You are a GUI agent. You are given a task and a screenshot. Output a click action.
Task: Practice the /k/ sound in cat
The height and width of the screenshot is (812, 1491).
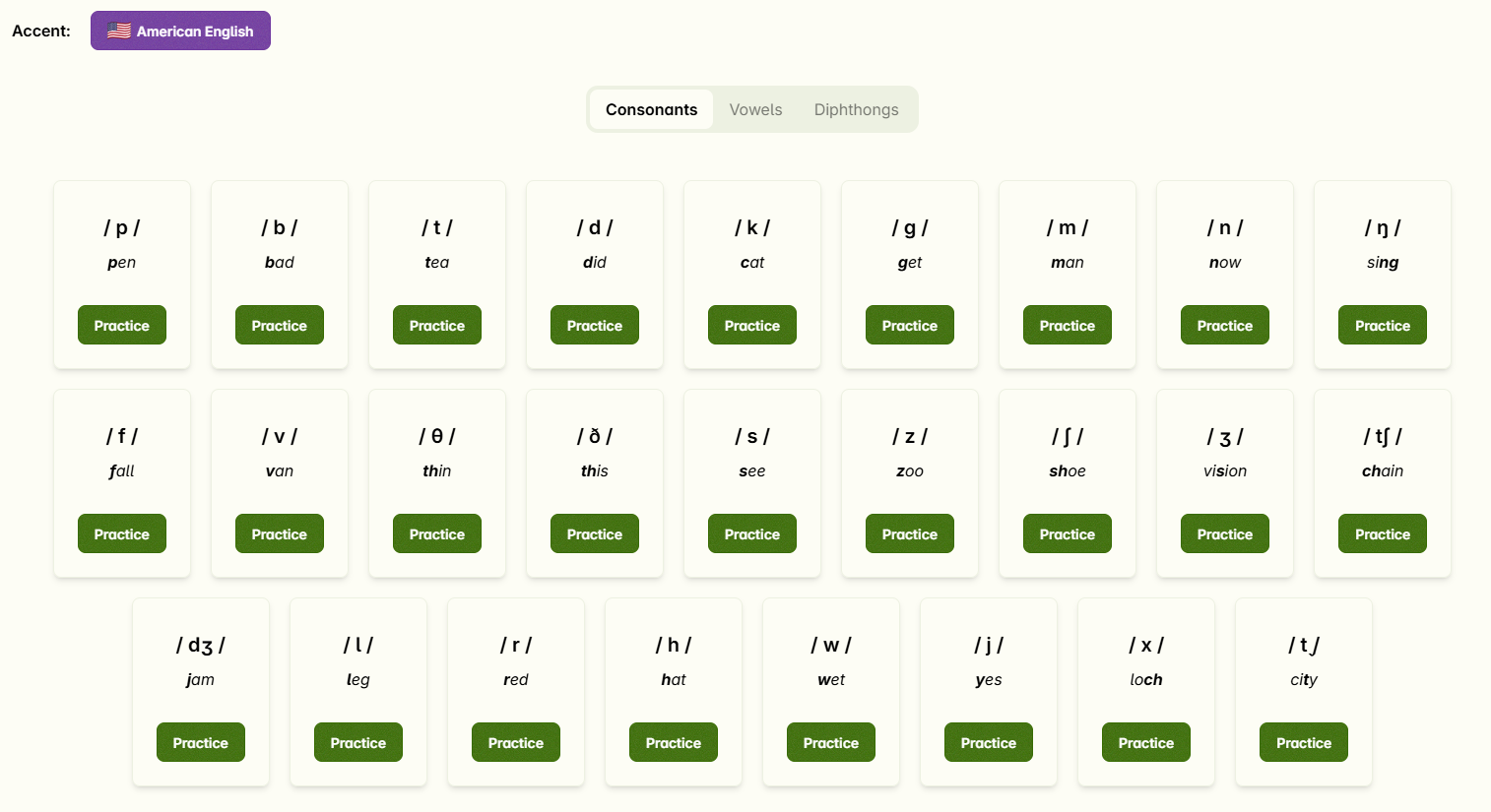coord(752,325)
